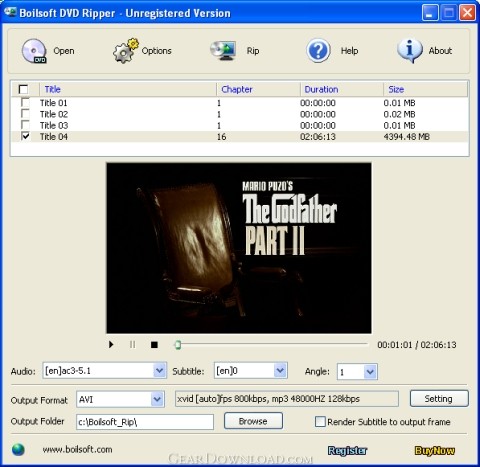Toggle the select-all checkbox in the header
Viewport: 480px width, 467px height.
(23, 89)
